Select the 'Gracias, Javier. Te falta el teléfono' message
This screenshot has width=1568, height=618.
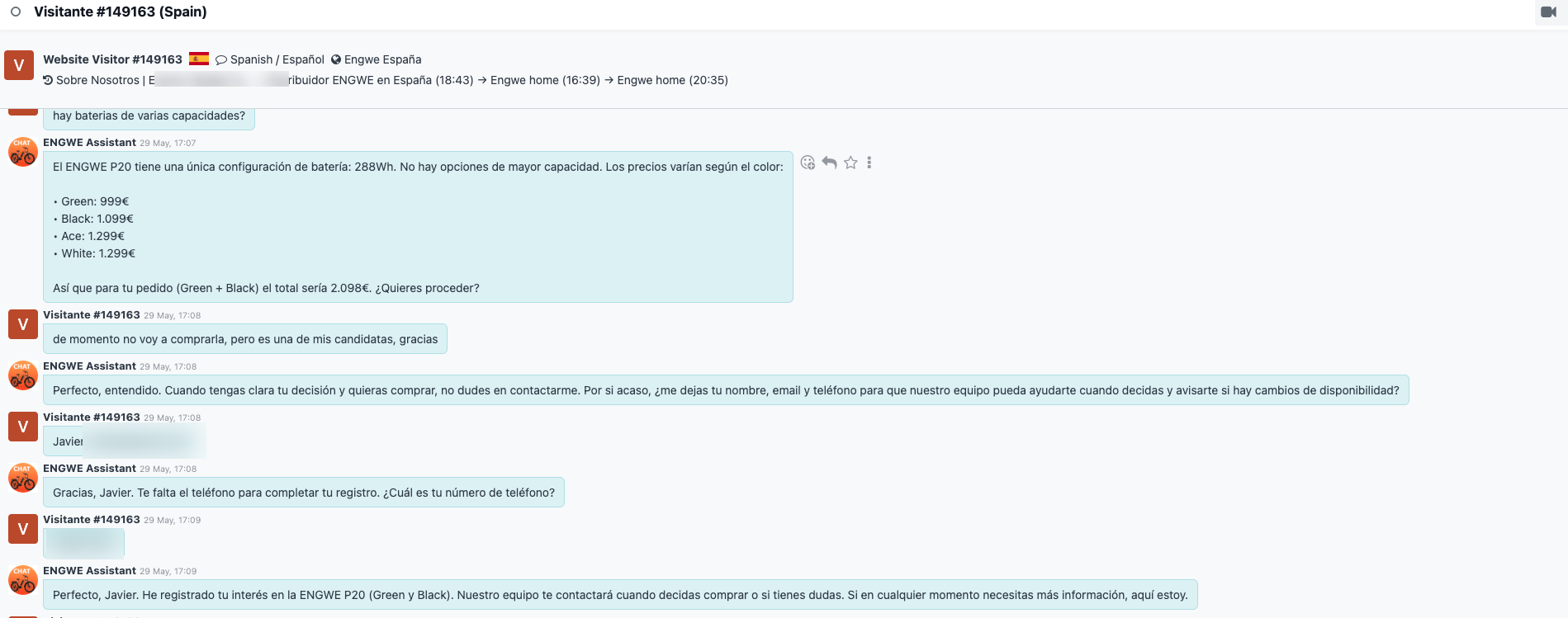304,493
